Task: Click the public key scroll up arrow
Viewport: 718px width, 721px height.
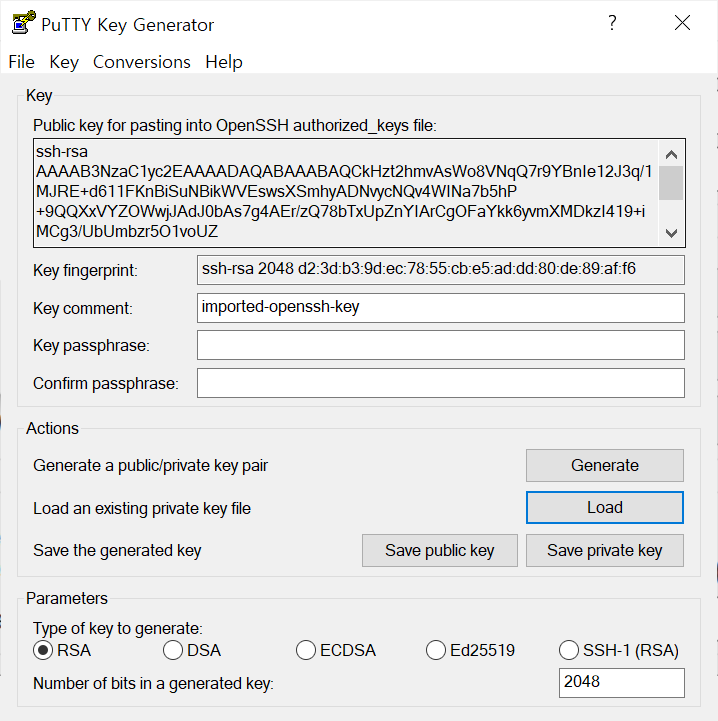Action: click(x=671, y=154)
